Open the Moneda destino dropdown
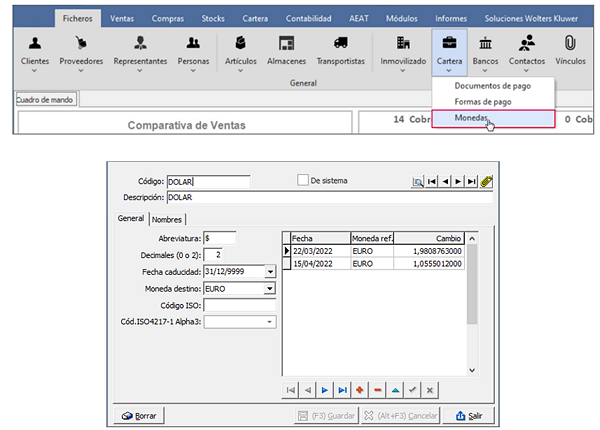The width and height of the screenshot is (600, 430). click(x=270, y=288)
